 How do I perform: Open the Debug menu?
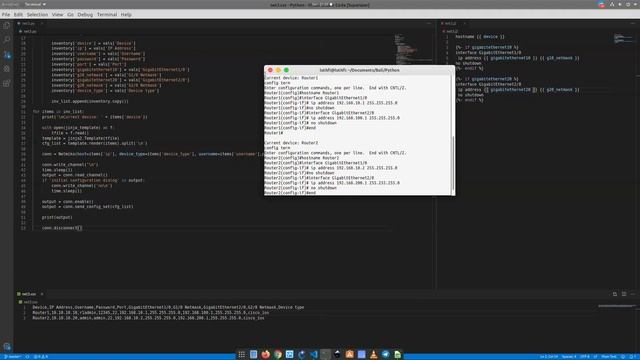85,14
